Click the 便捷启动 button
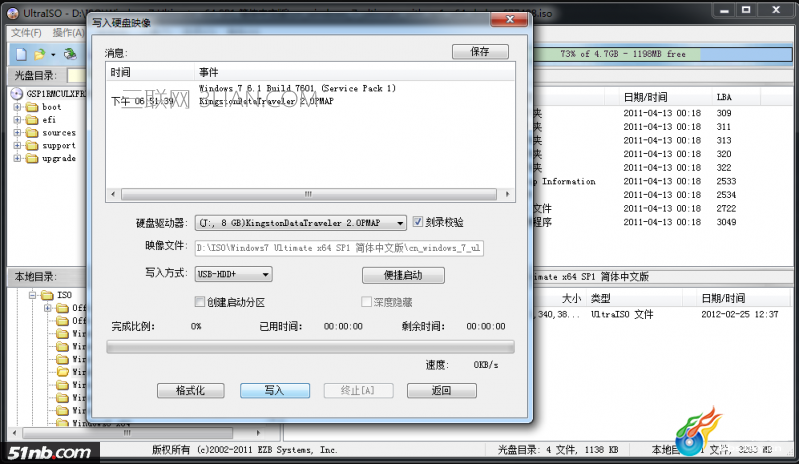This screenshot has width=799, height=464. pos(403,276)
